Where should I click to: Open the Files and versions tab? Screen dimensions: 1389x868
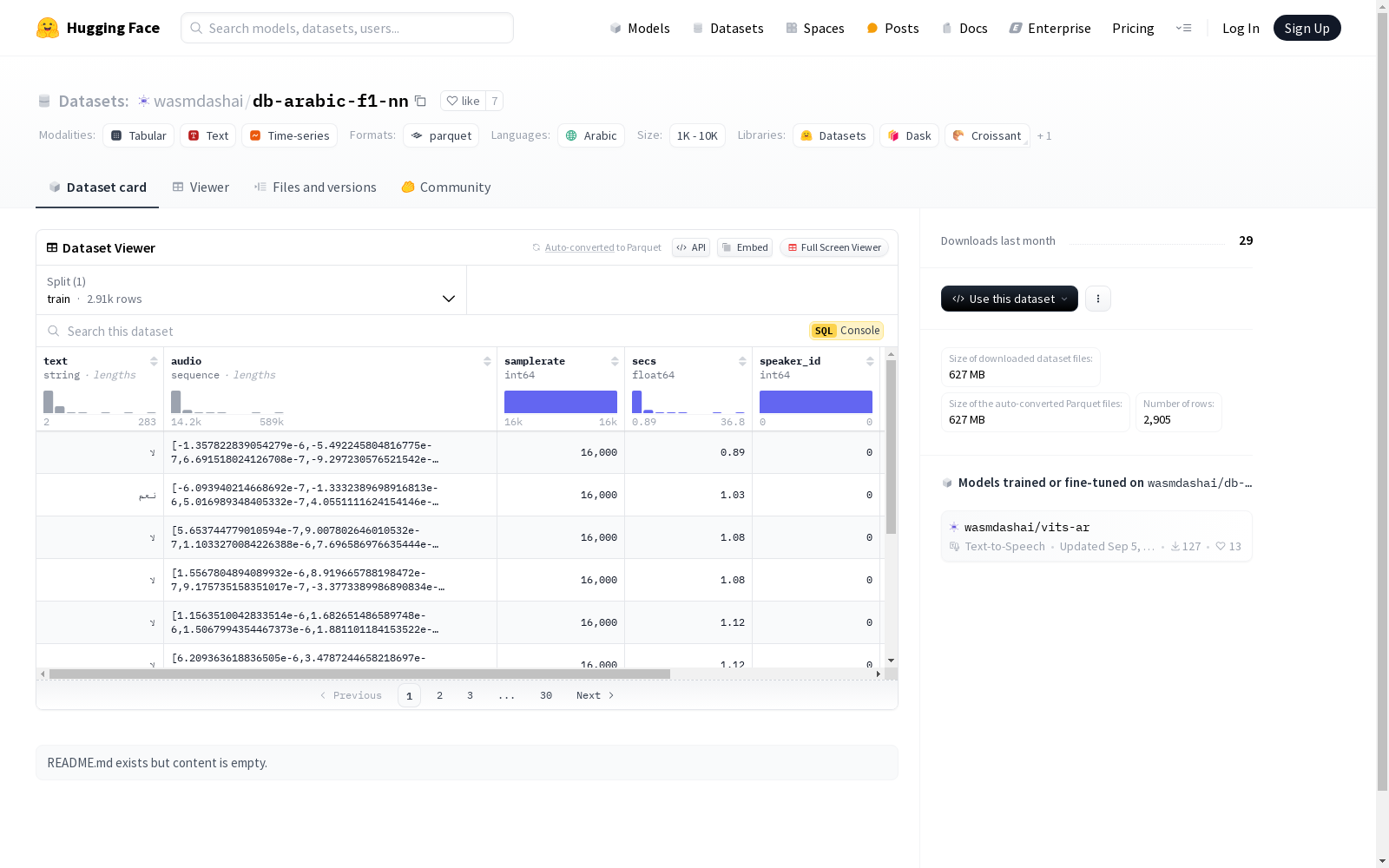[315, 187]
